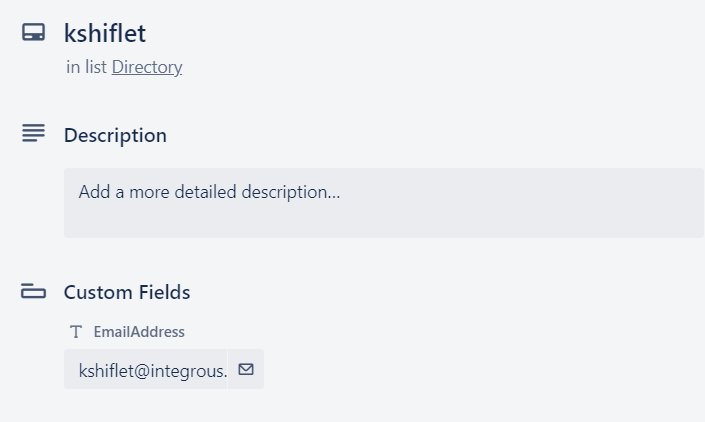Image resolution: width=705 pixels, height=422 pixels.
Task: Click the EmailAddress field label
Action: (x=139, y=332)
